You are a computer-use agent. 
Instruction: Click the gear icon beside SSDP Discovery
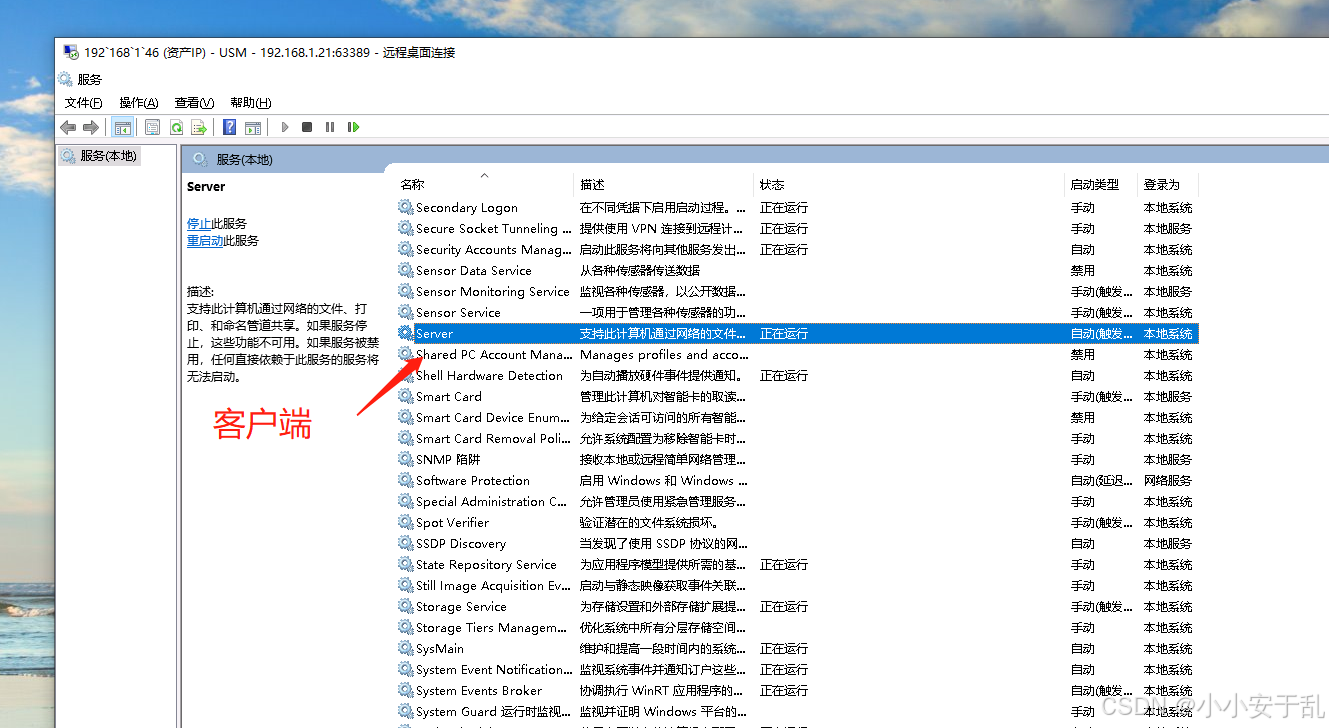(405, 543)
